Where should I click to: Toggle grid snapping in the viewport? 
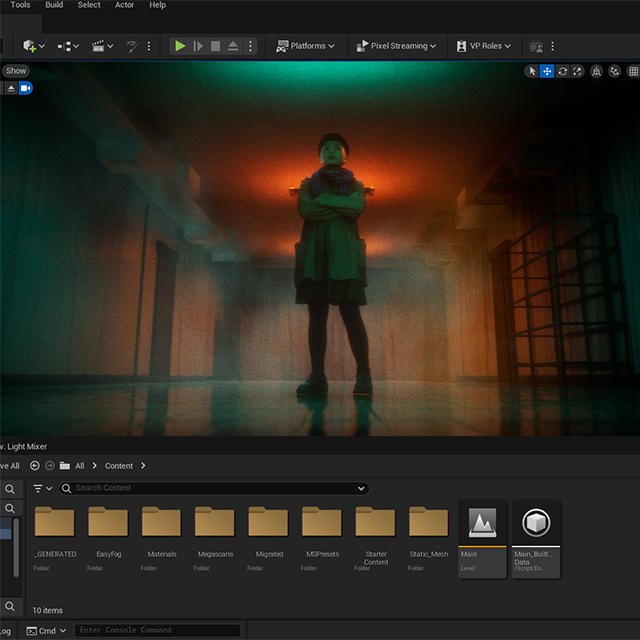click(632, 71)
